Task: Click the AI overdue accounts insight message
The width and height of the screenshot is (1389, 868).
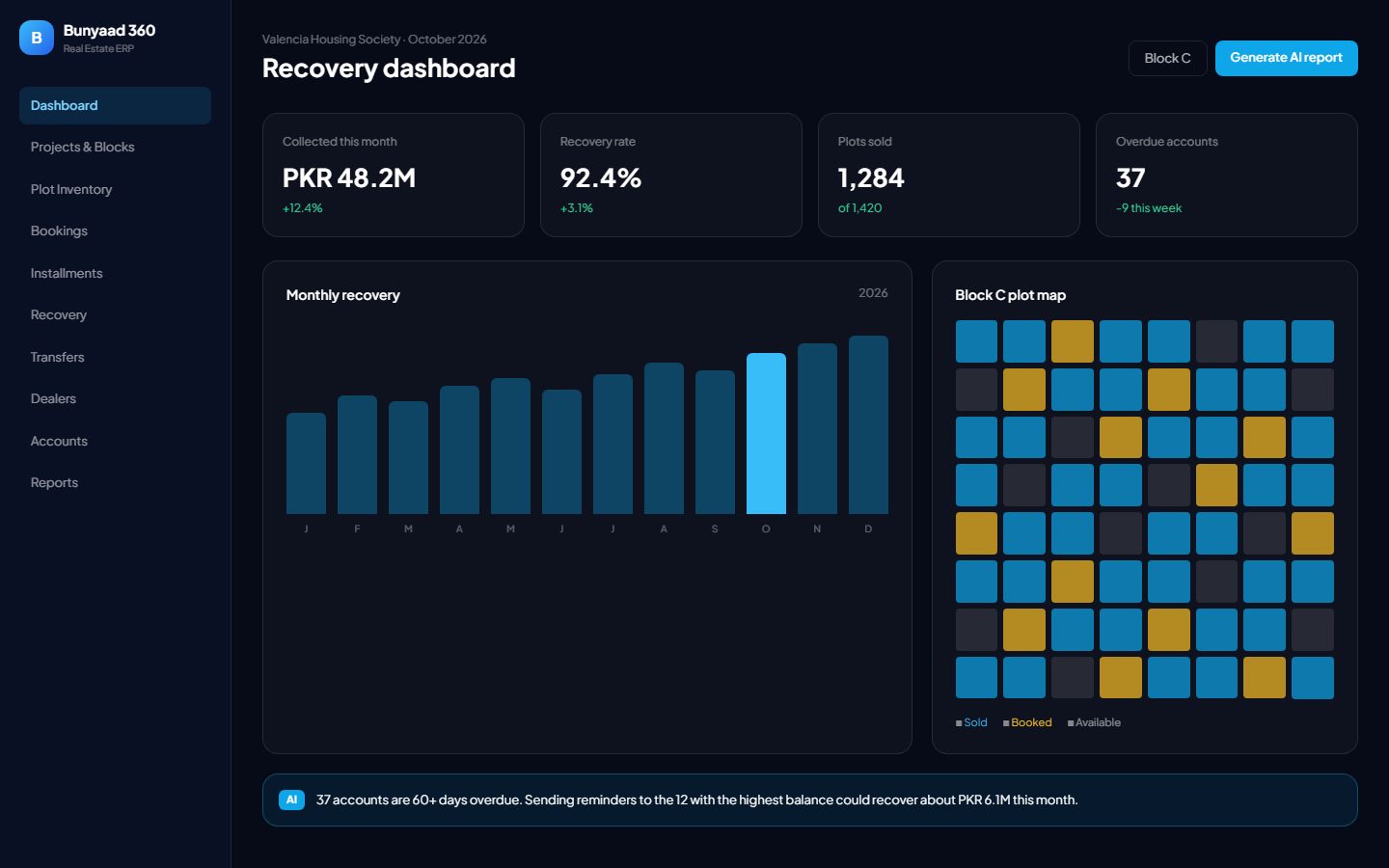Action: pyautogui.click(x=697, y=800)
